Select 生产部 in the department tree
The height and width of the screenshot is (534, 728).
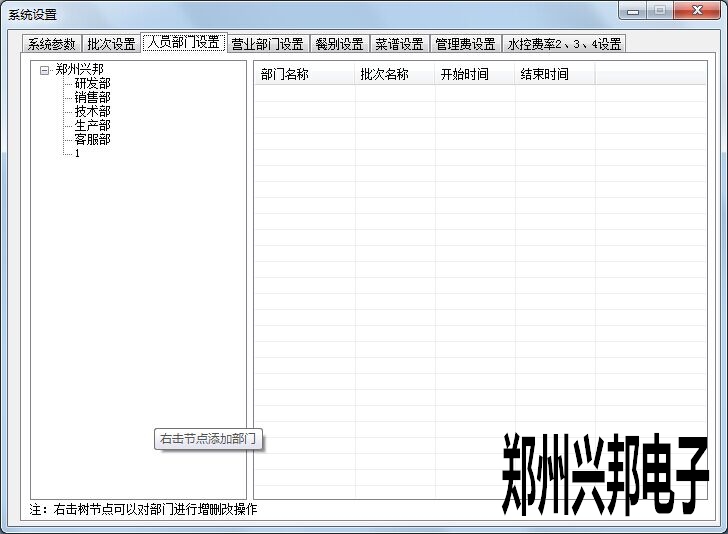coord(92,125)
